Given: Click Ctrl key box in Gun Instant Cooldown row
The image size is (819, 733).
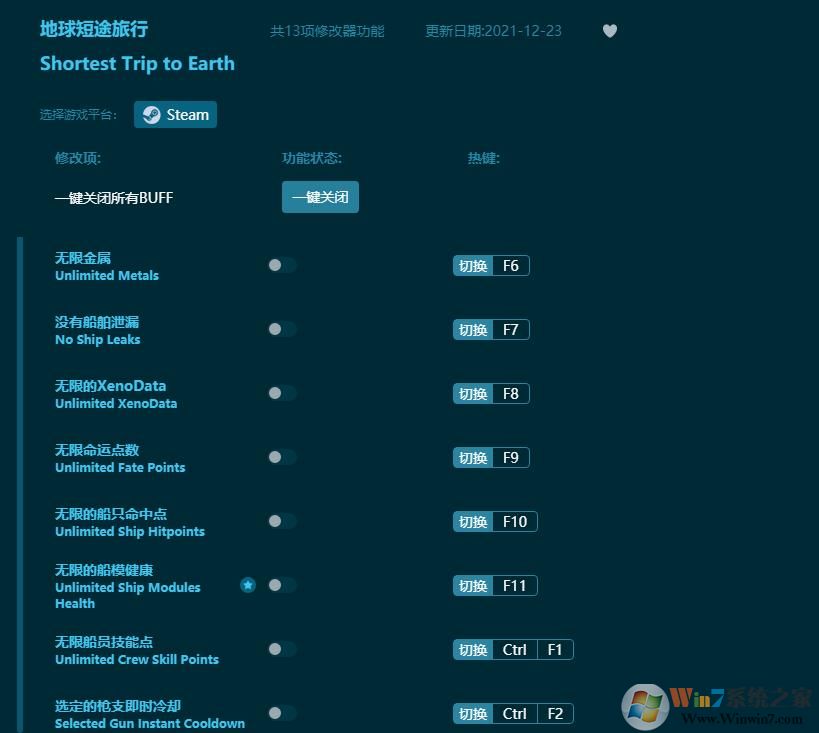Looking at the screenshot, I should point(515,714).
